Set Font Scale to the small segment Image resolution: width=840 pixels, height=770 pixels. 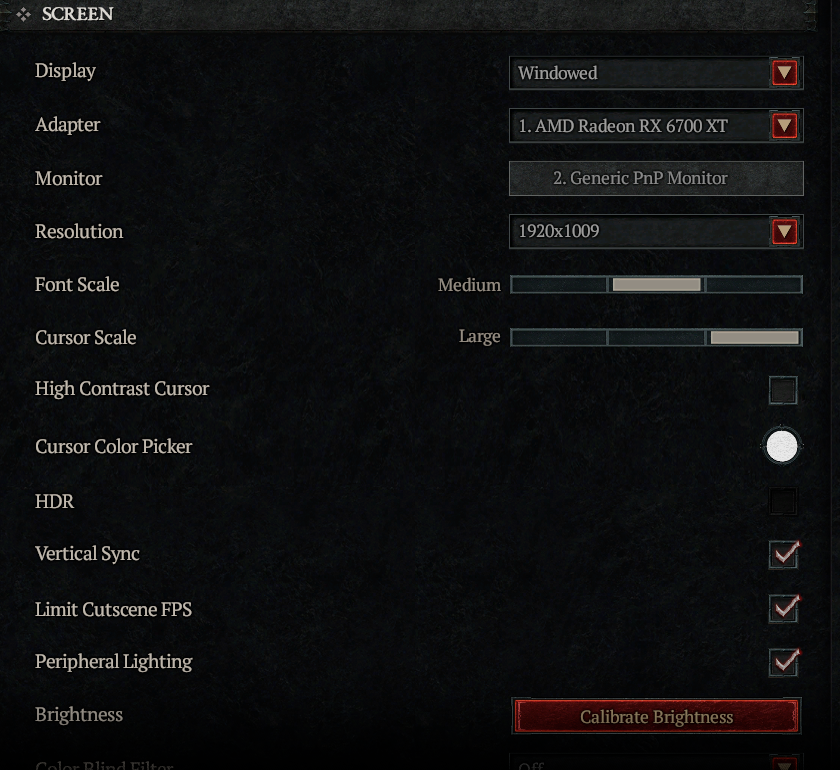559,285
